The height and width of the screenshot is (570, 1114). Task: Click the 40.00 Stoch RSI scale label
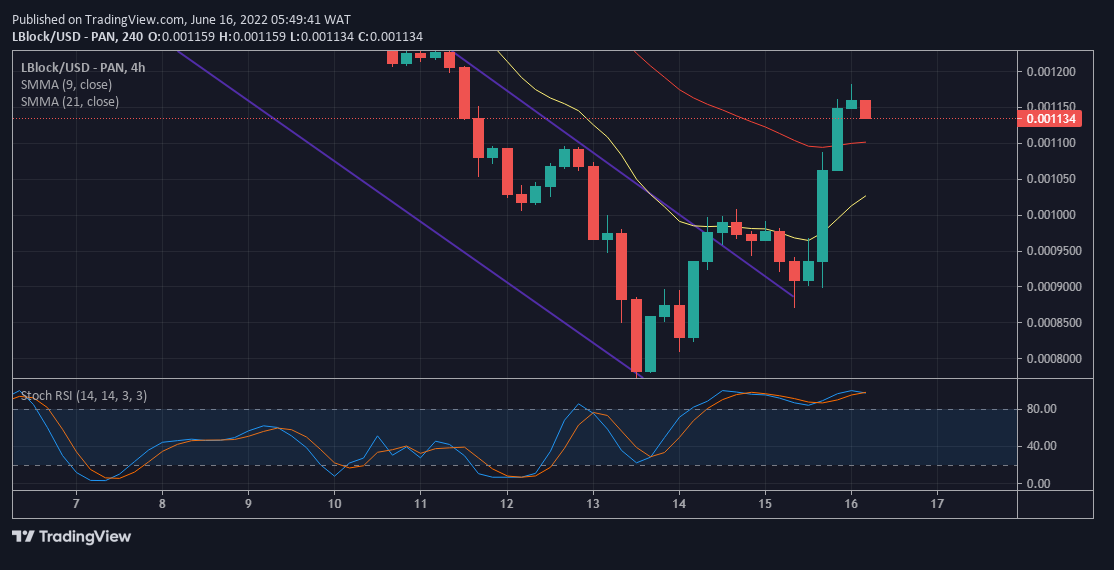1041,446
